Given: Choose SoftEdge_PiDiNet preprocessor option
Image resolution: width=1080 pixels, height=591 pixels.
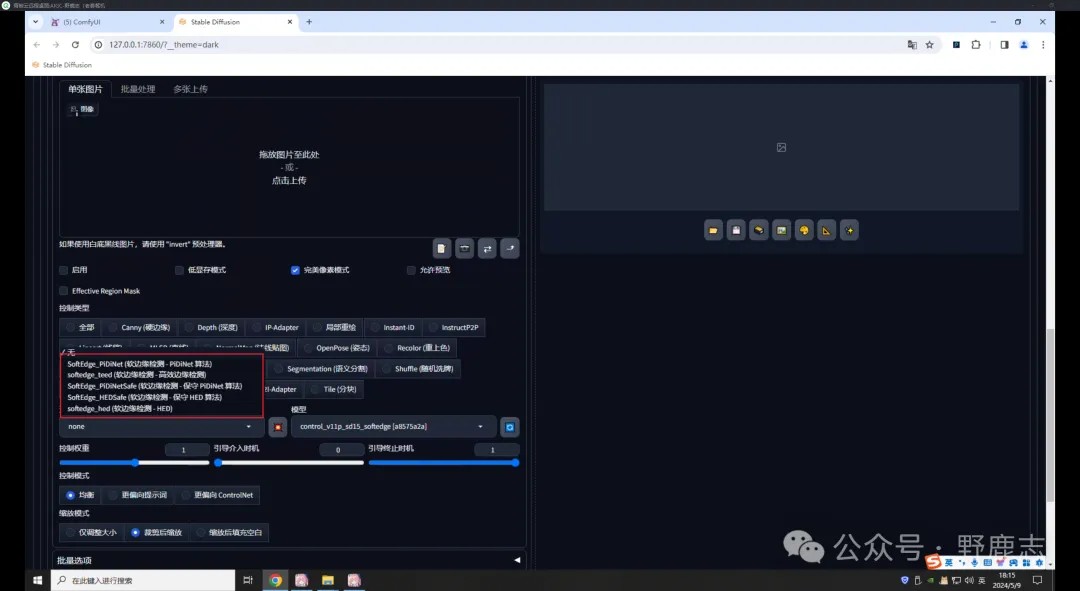Looking at the screenshot, I should [140, 364].
